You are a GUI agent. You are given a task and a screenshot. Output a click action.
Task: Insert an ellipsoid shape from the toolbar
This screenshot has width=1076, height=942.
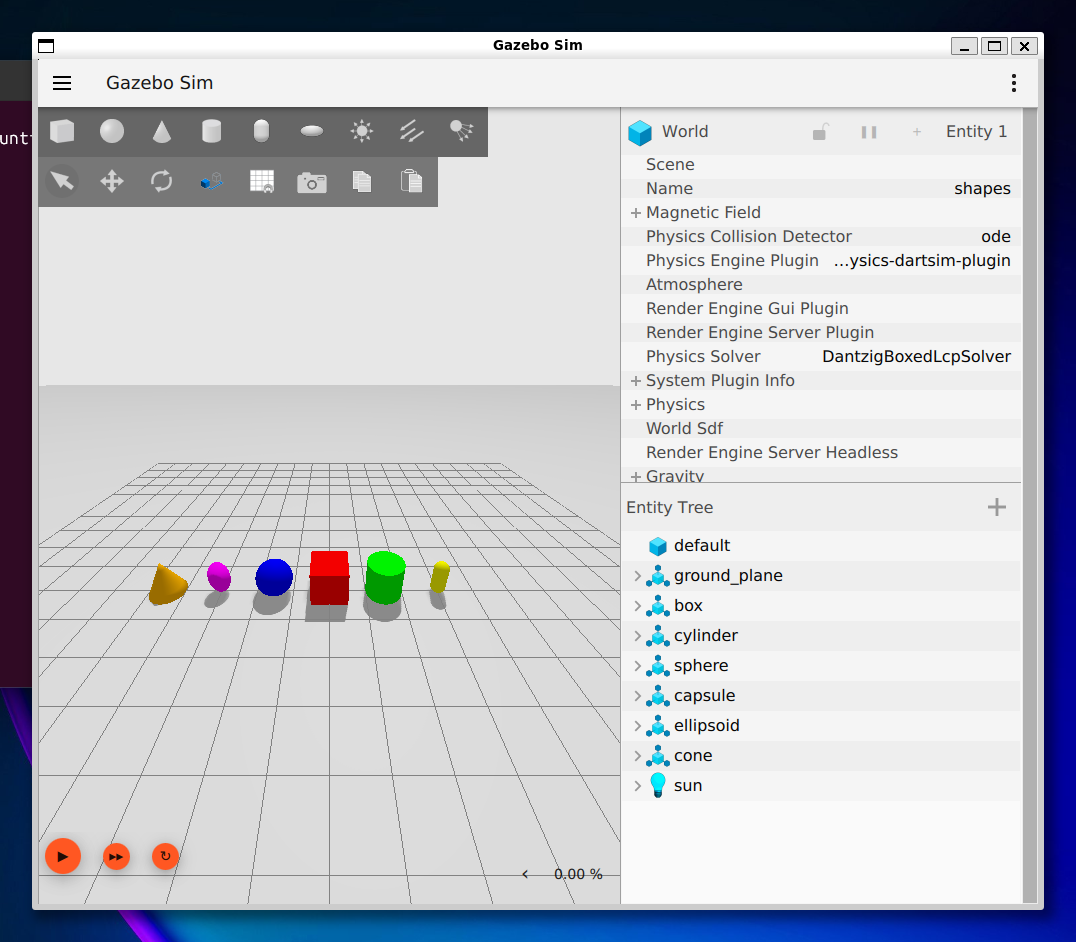coord(312,131)
